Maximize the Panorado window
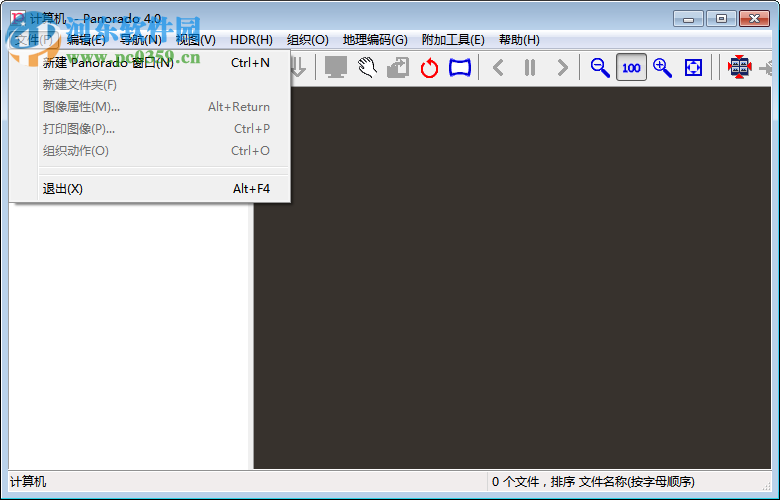Screen dimensions: 780x500 [x=721, y=19]
